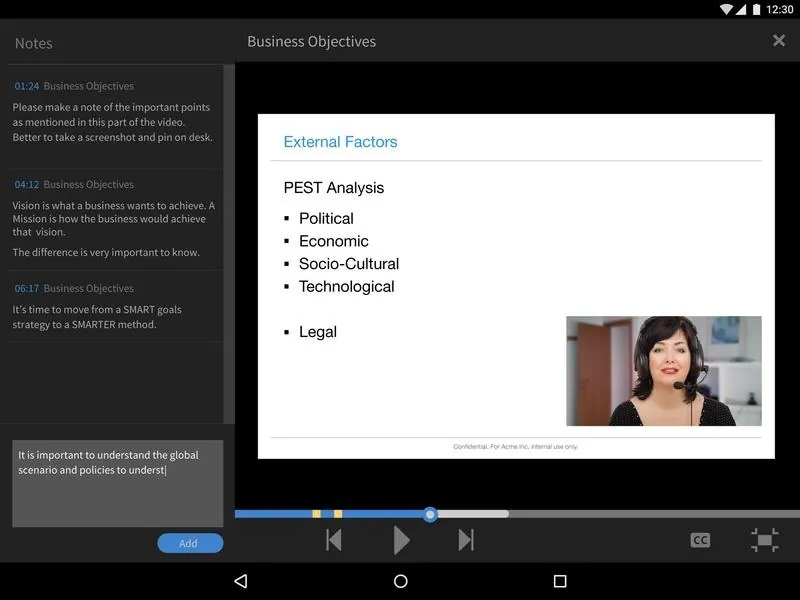Jump to the 06:17 note timestamp

(27, 289)
